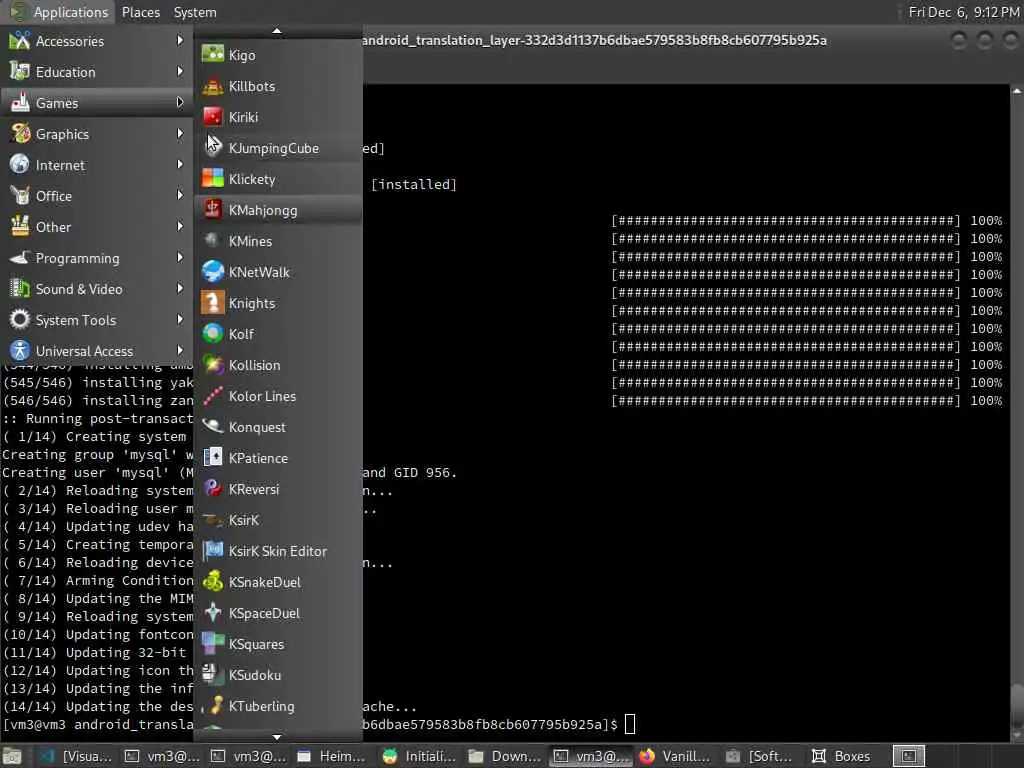Open Kolor Lines game
Screen dimensions: 1024x768
pos(278,396)
